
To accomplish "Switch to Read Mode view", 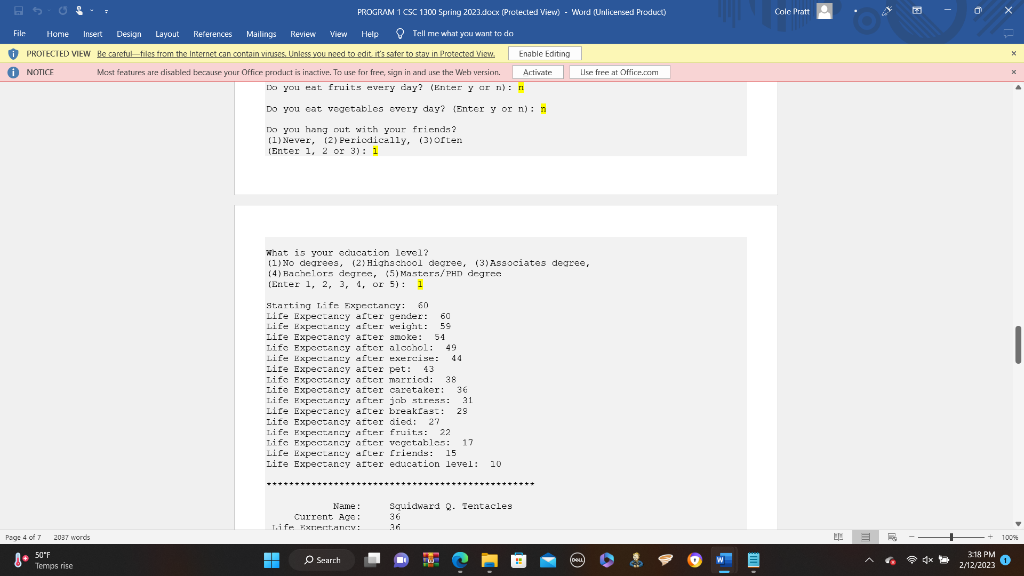I will click(839, 537).
